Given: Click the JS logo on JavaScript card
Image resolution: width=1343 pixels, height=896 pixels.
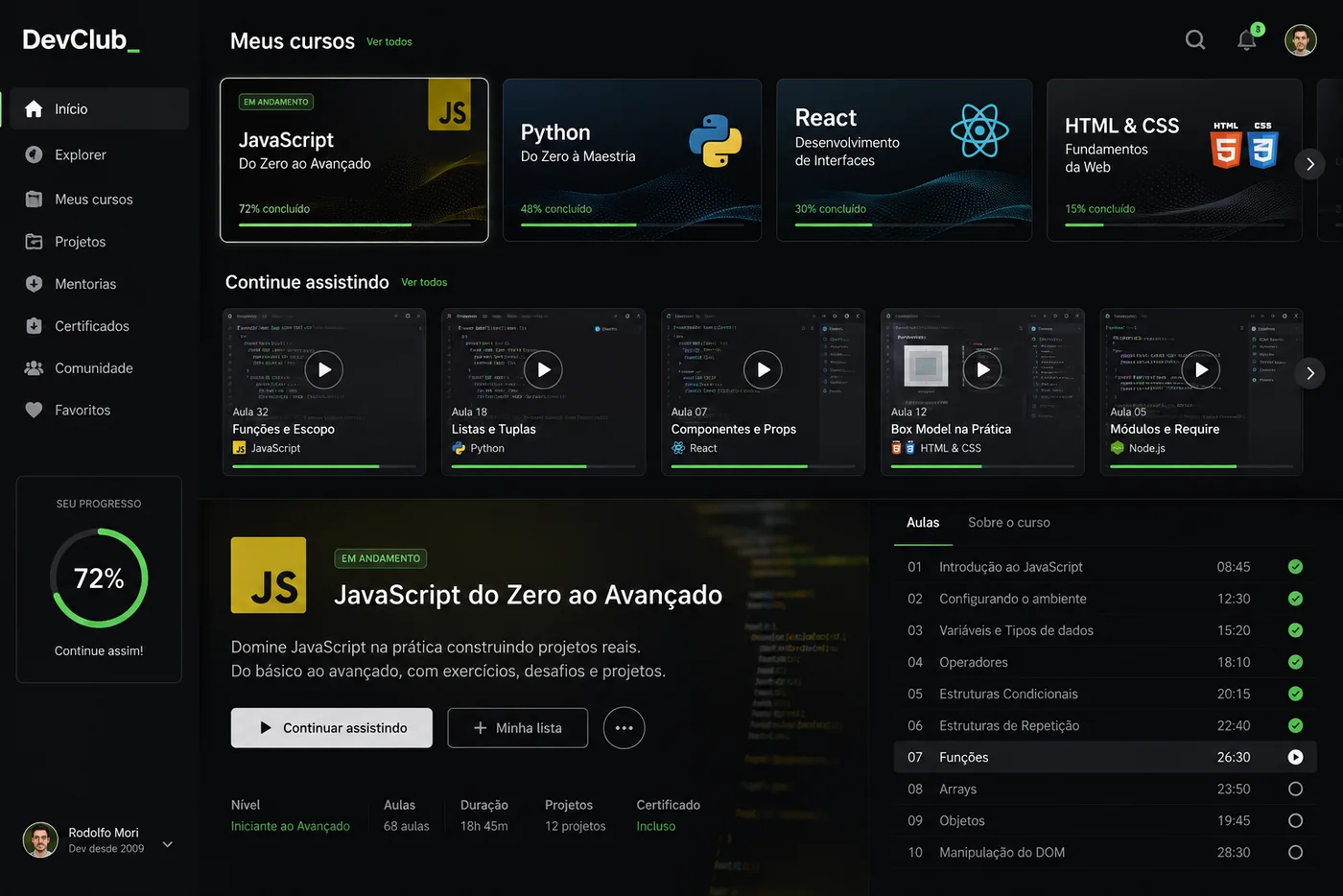Looking at the screenshot, I should [449, 105].
